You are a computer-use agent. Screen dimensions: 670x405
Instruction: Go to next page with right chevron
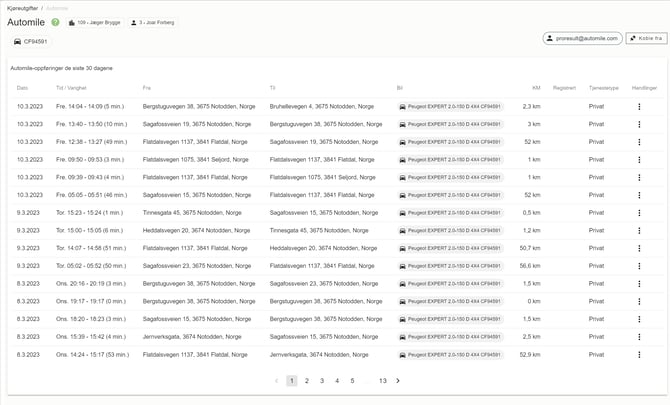pyautogui.click(x=398, y=381)
